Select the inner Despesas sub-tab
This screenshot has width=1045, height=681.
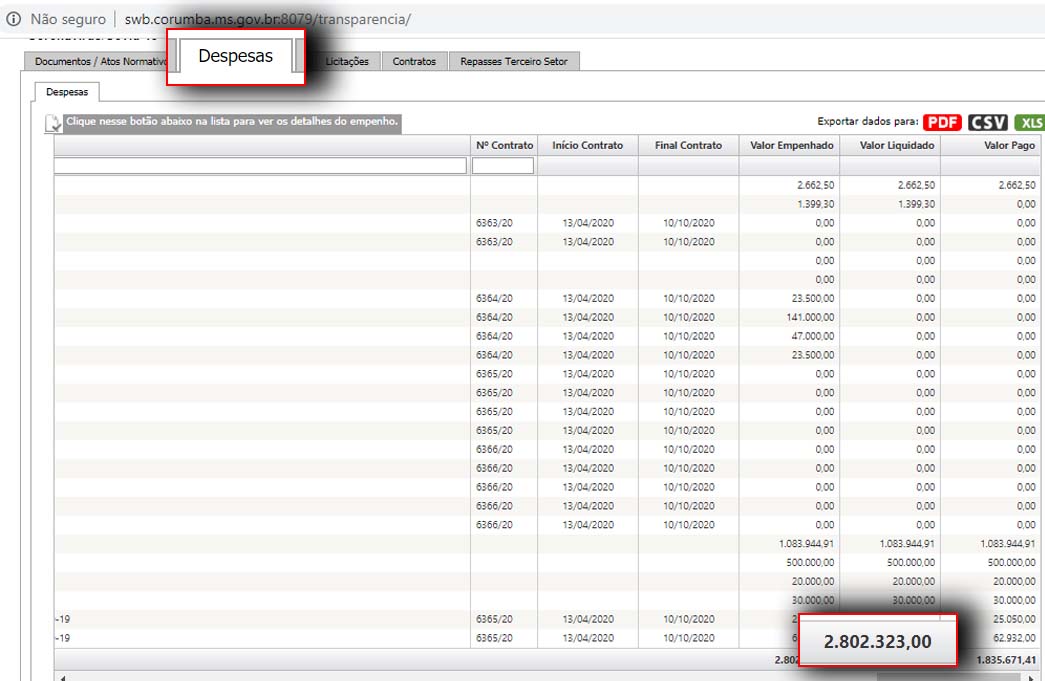point(67,92)
